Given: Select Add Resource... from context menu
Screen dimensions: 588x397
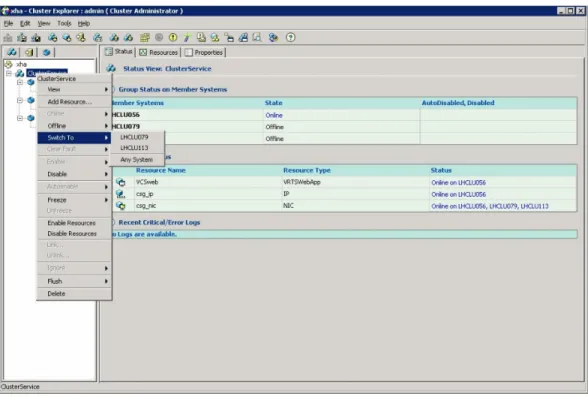Looking at the screenshot, I should click(74, 102).
